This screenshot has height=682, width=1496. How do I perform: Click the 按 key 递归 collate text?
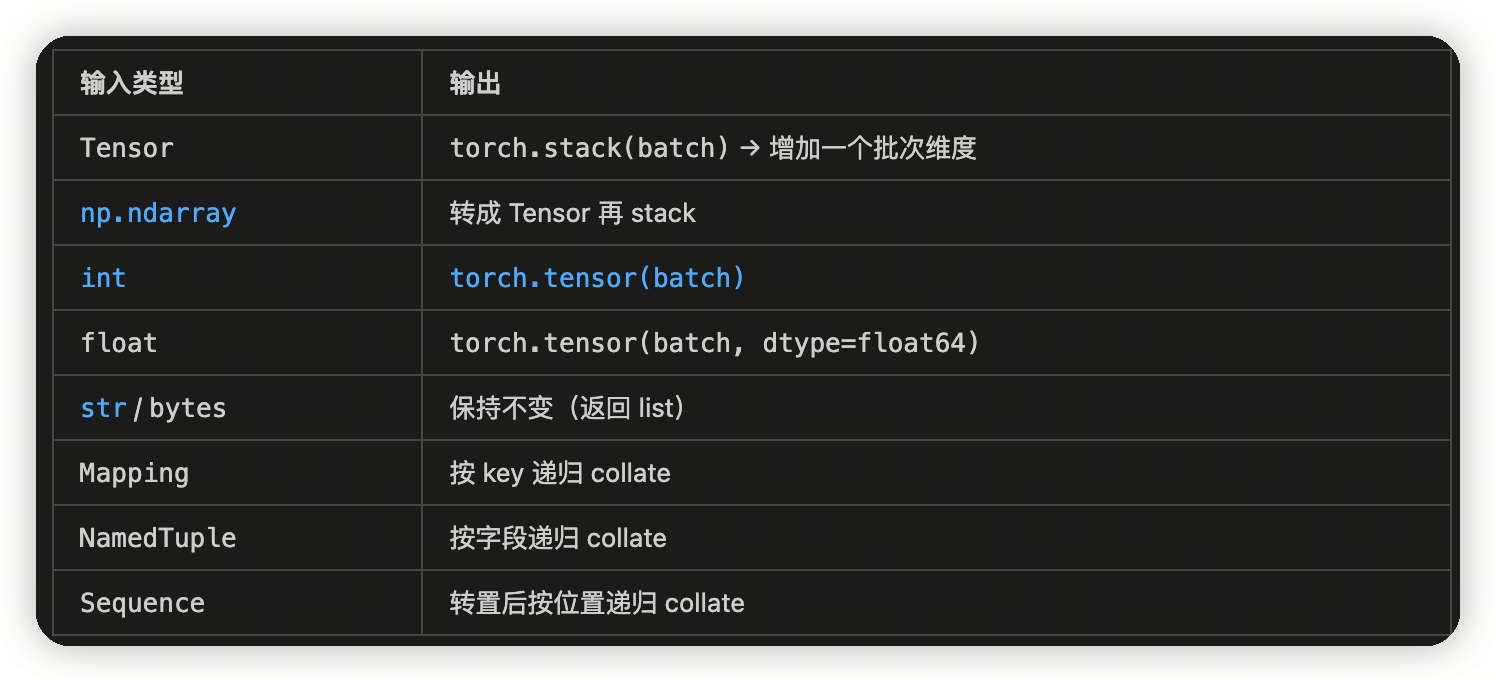tap(560, 473)
